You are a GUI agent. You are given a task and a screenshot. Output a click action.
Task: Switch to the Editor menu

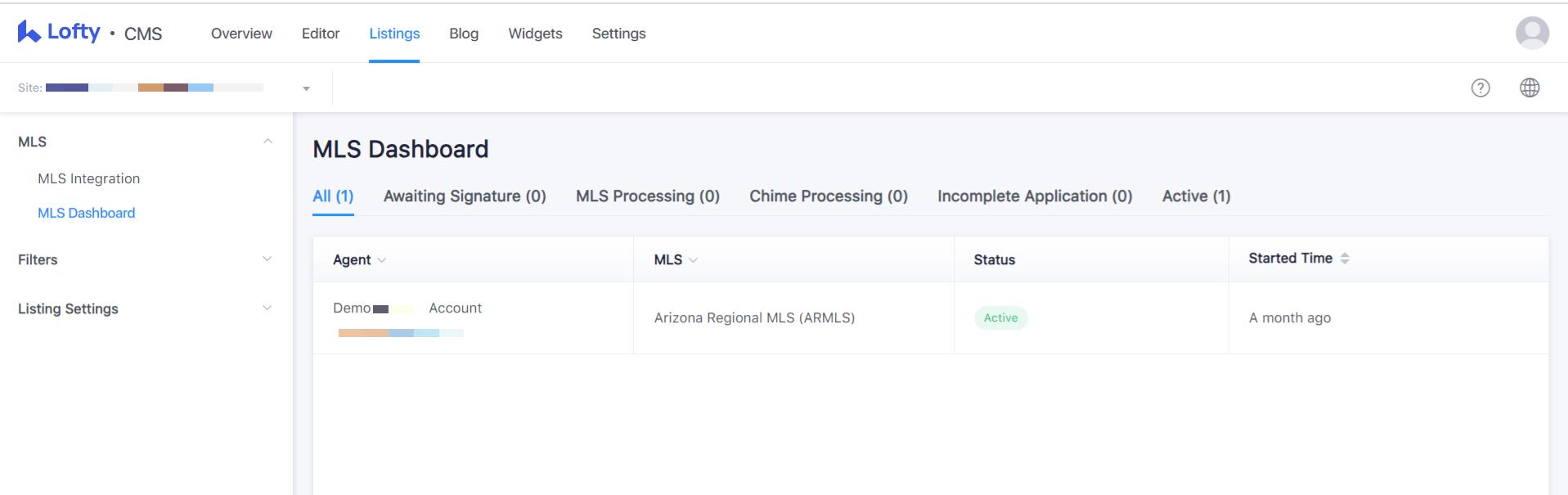coord(321,34)
